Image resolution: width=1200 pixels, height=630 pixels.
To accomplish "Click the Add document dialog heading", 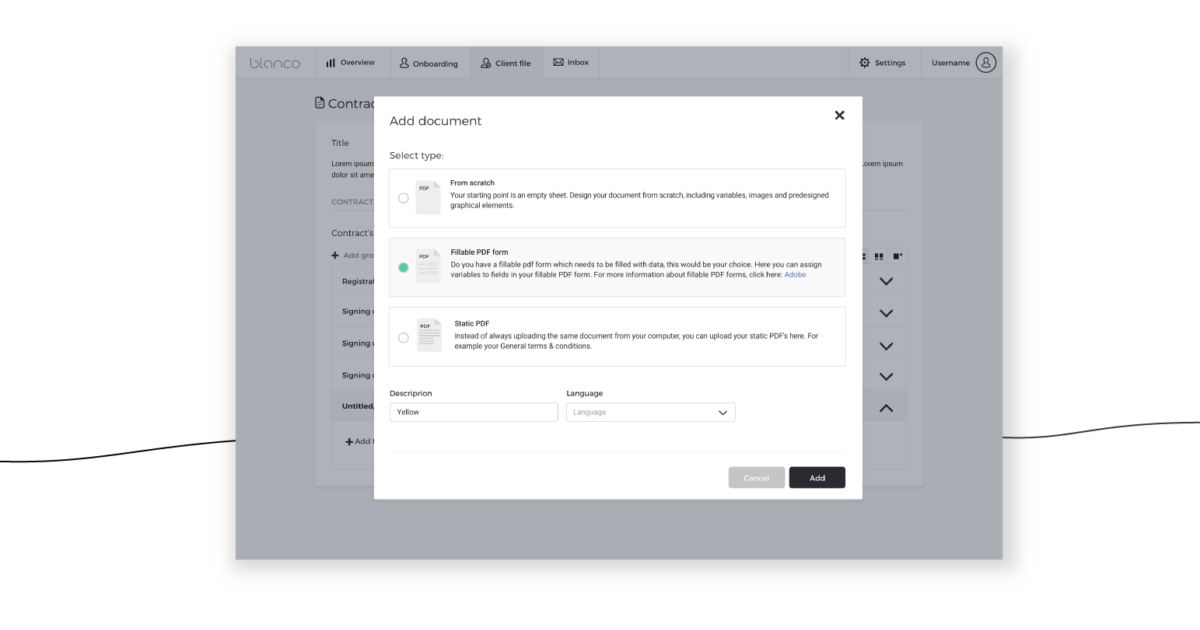I will 435,121.
